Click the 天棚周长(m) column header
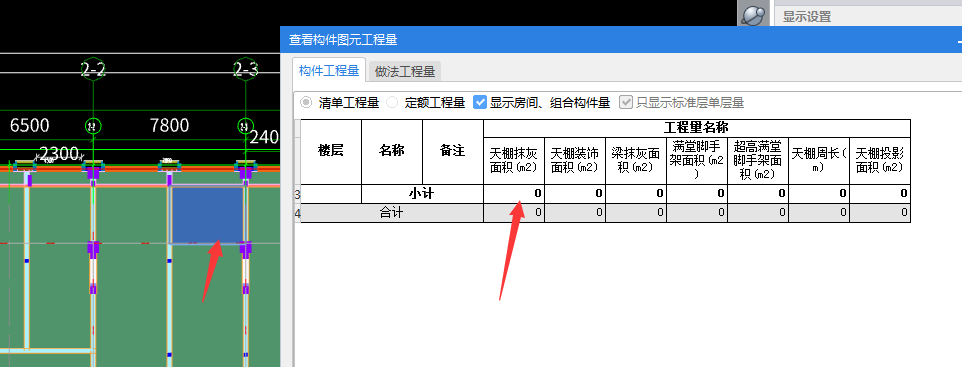The width and height of the screenshot is (962, 367). coord(818,160)
